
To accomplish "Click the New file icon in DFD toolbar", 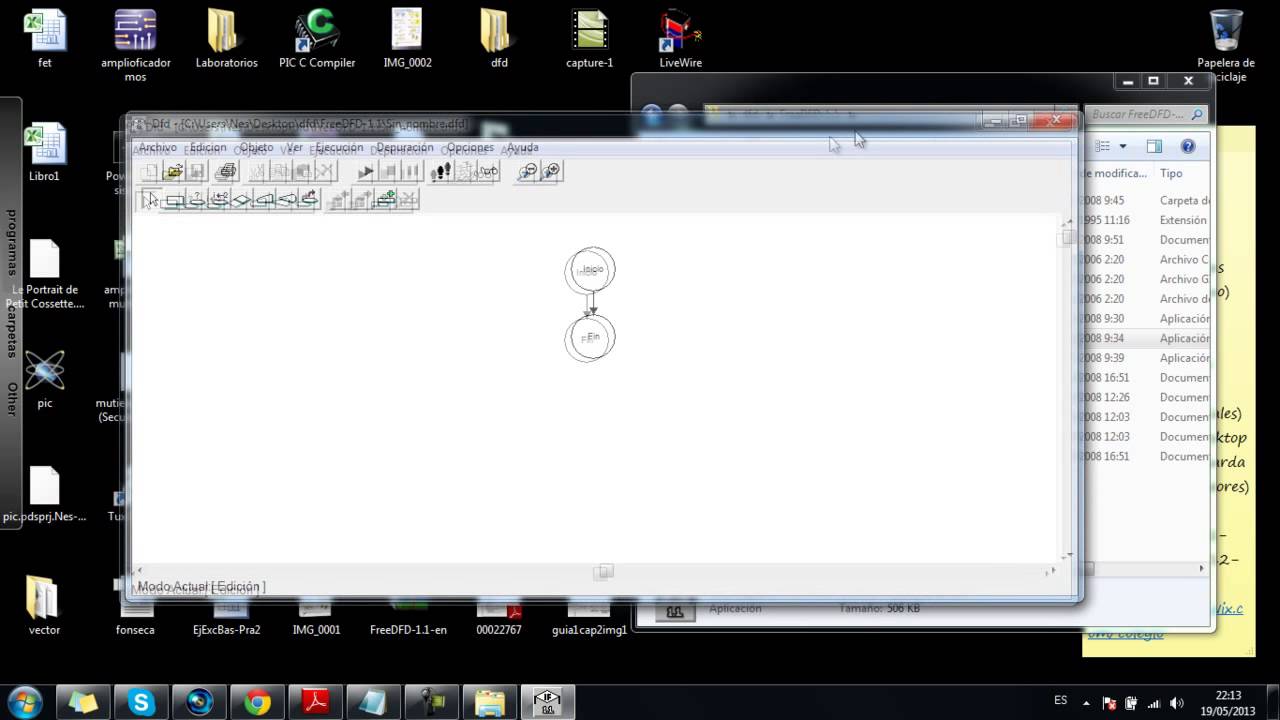I will point(150,172).
